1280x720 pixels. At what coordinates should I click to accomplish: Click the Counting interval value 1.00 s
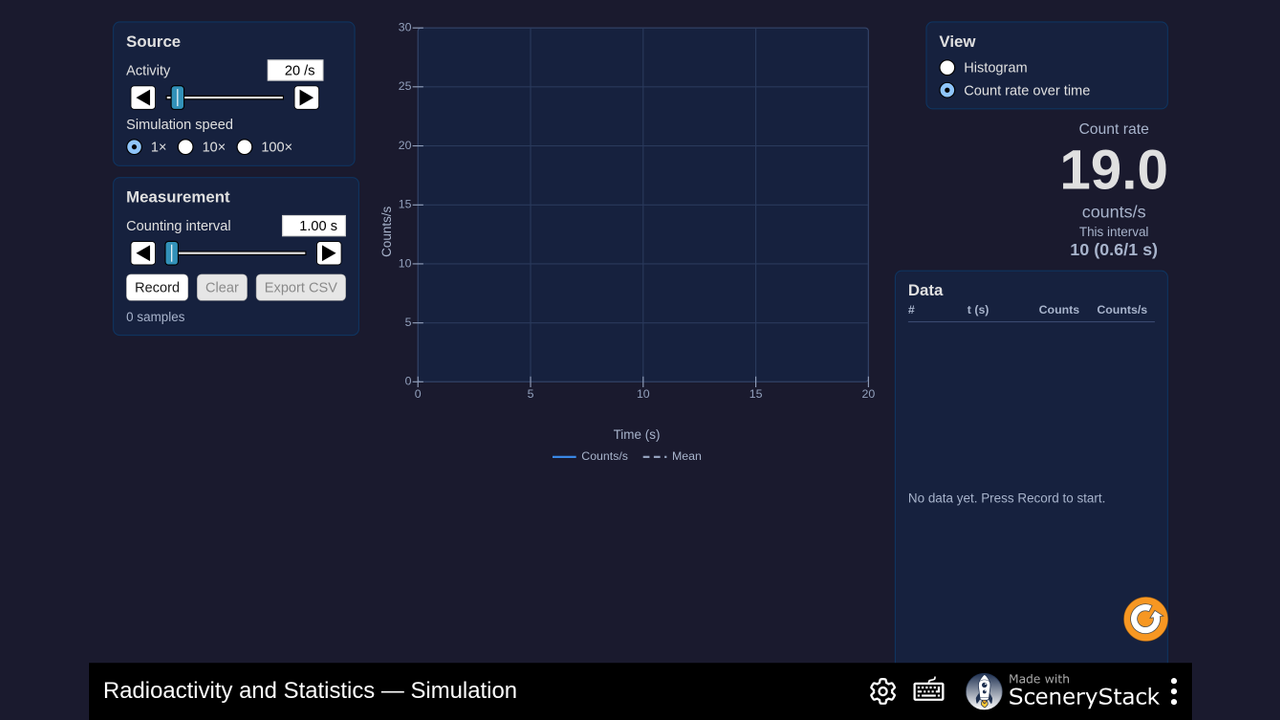[314, 226]
